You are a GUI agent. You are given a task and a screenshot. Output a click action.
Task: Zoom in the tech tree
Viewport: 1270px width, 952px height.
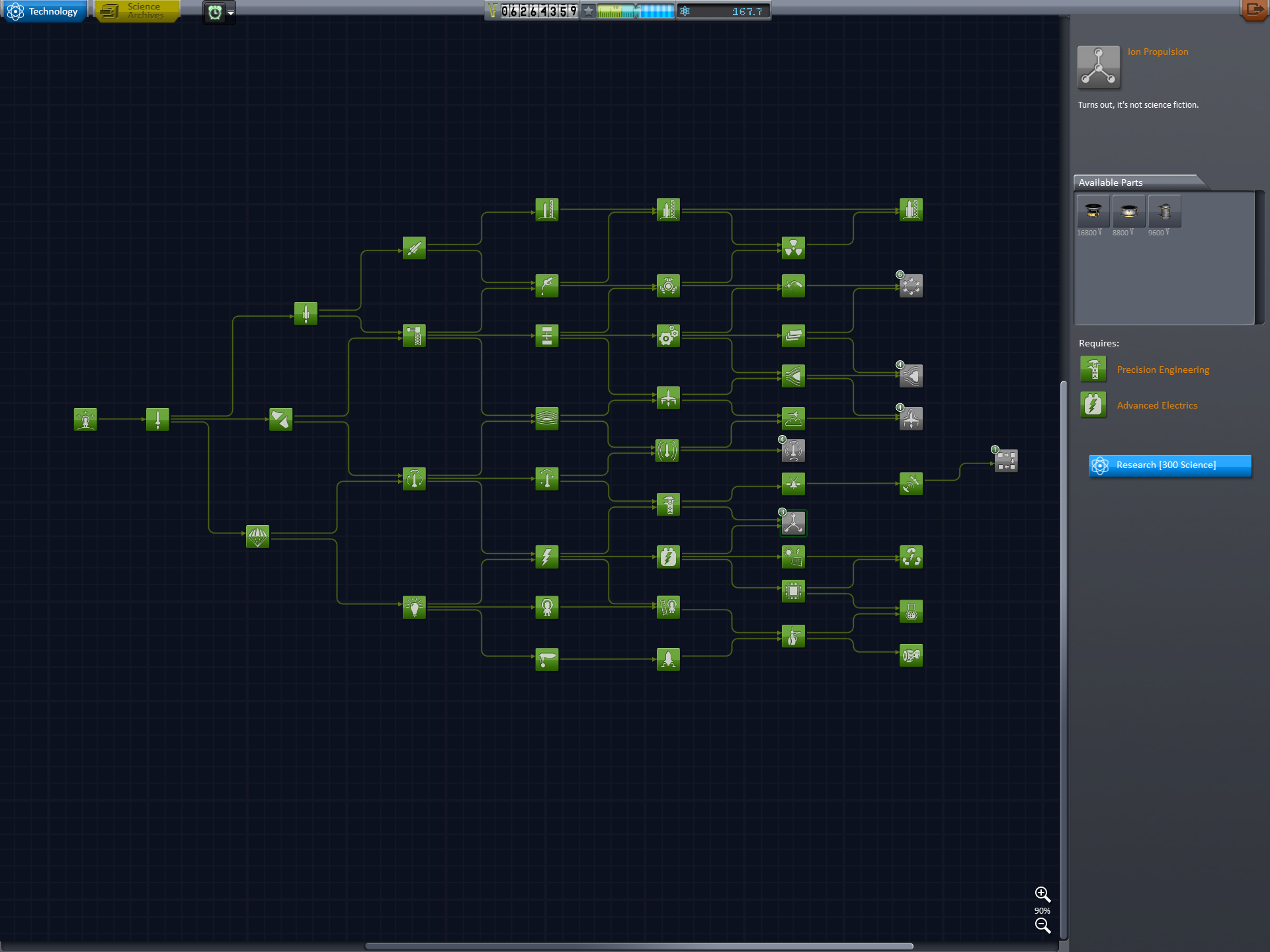click(x=1042, y=894)
